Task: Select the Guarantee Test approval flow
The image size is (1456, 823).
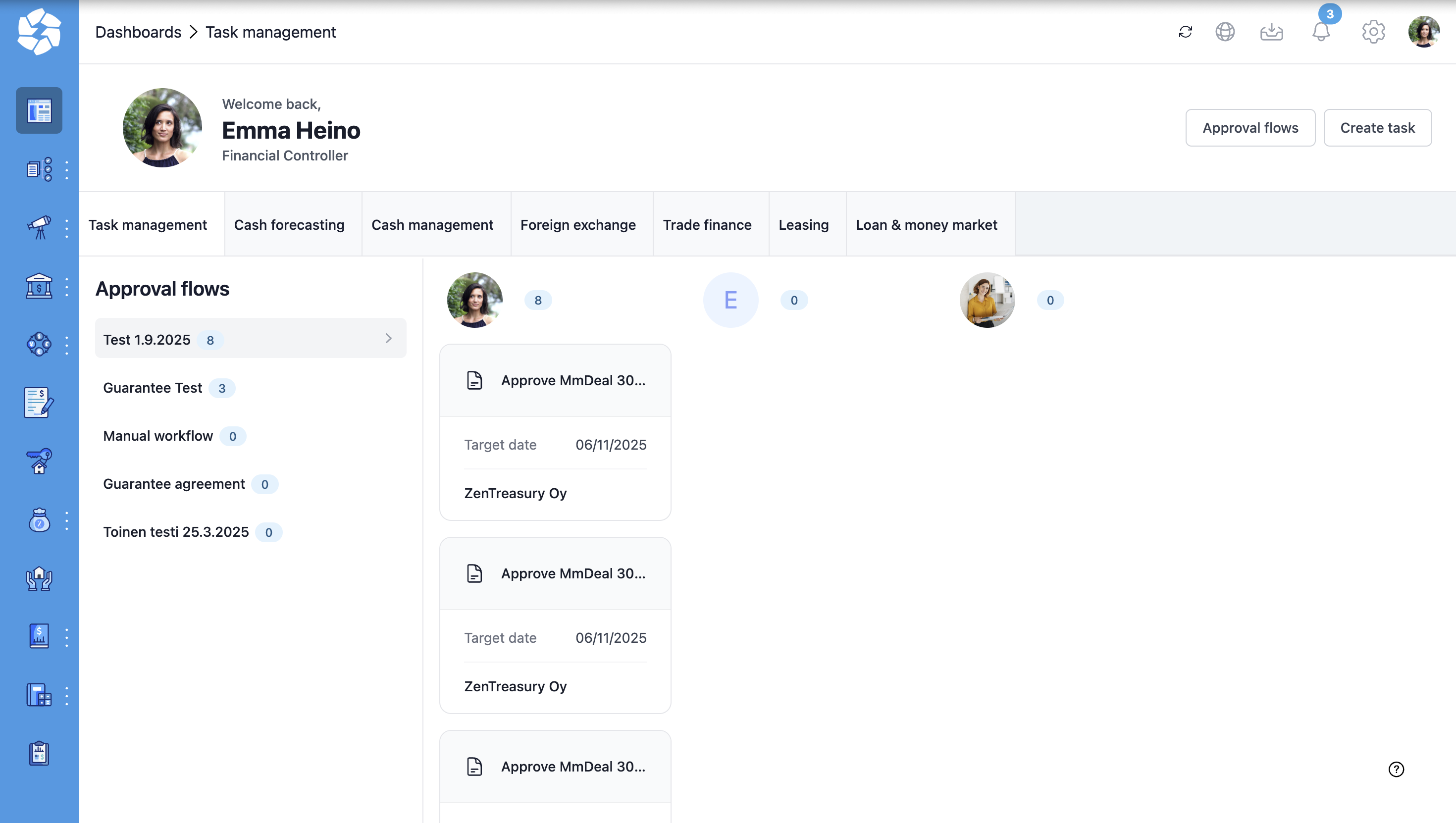Action: (x=153, y=388)
